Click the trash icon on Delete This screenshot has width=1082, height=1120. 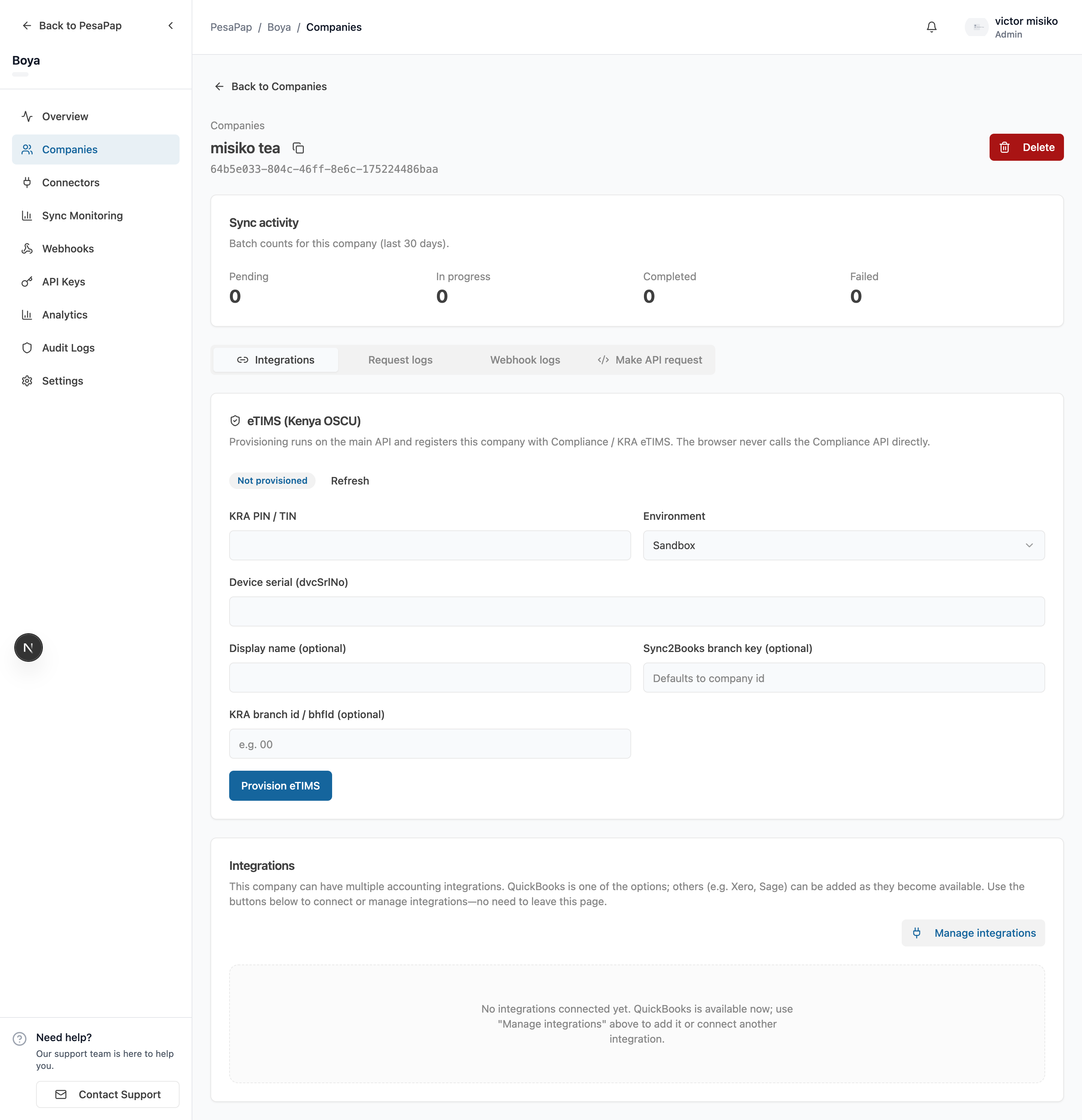click(1004, 148)
